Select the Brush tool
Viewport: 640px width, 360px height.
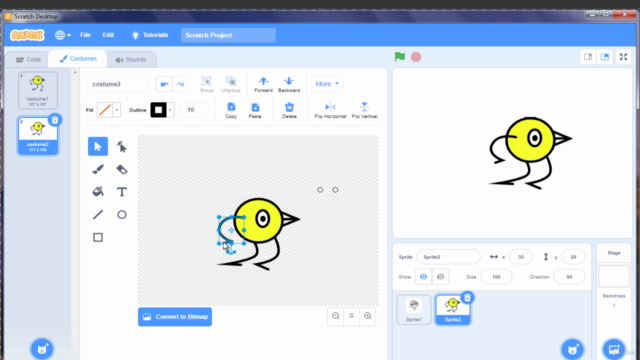coord(98,169)
